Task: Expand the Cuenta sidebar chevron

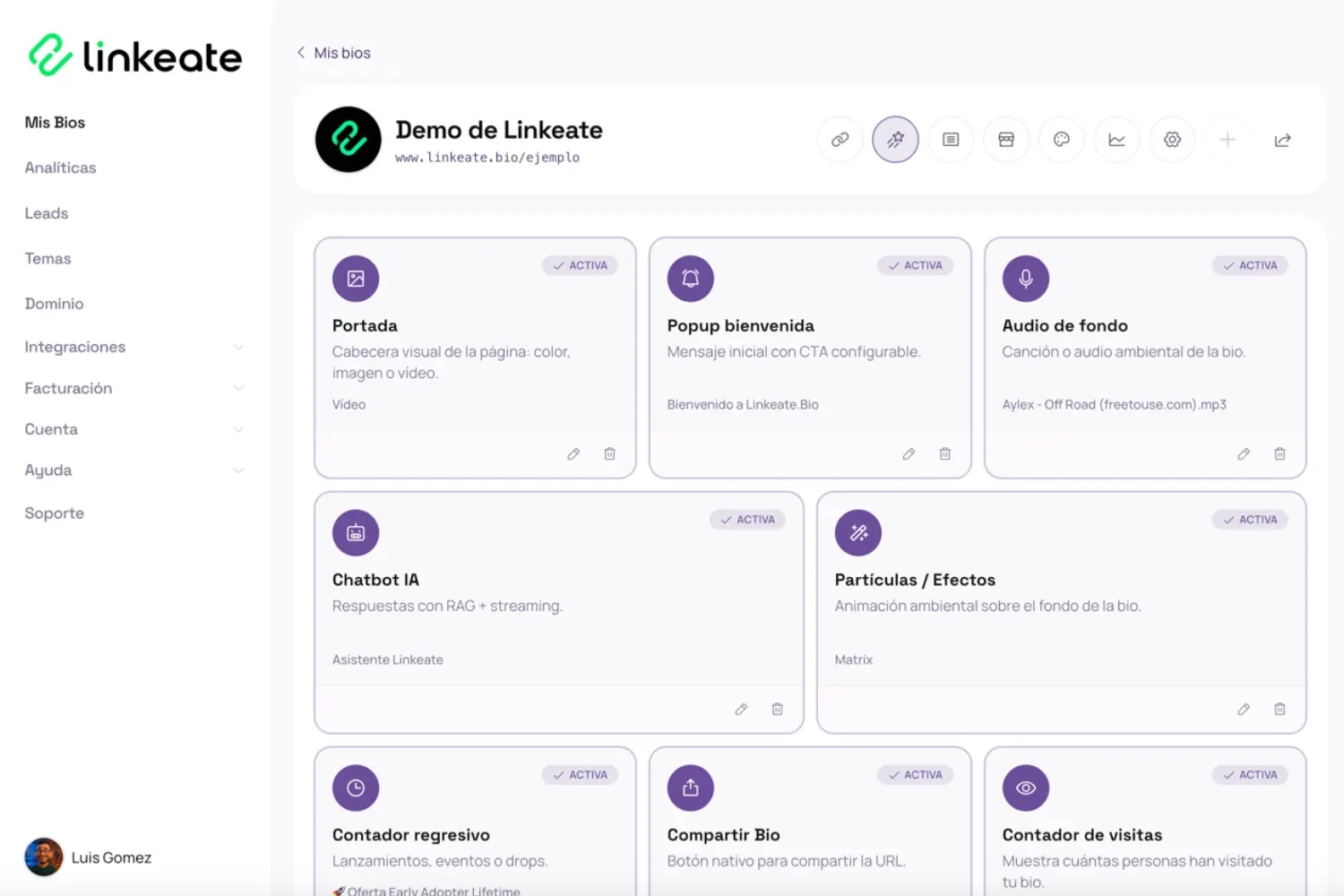Action: point(238,429)
